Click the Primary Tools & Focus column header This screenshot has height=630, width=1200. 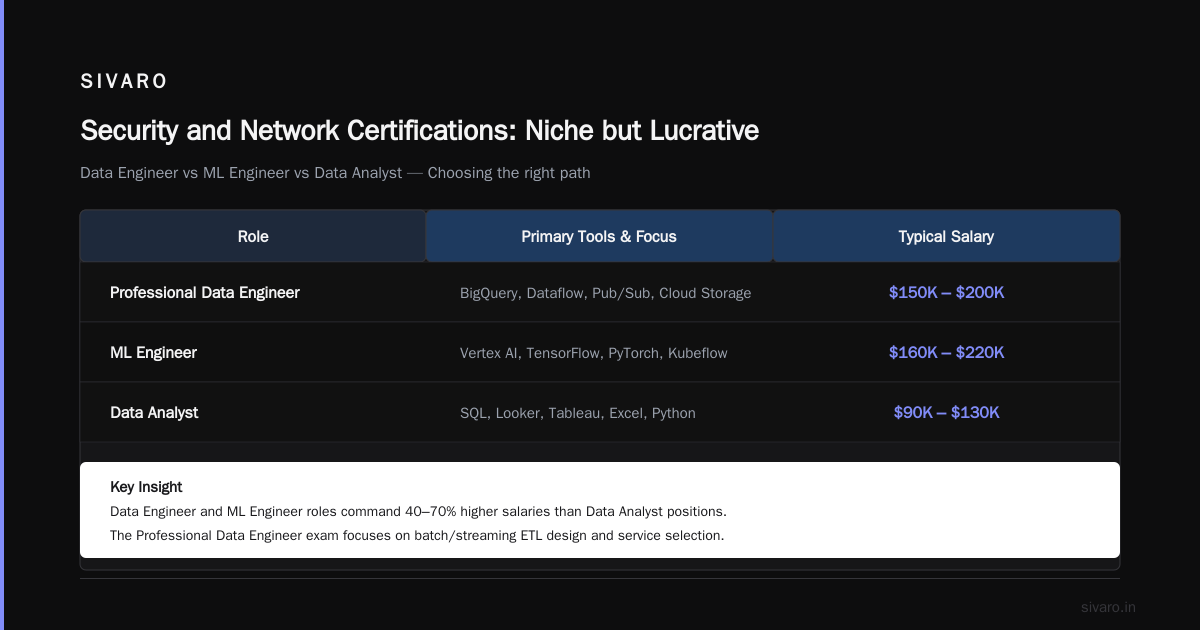pos(599,236)
